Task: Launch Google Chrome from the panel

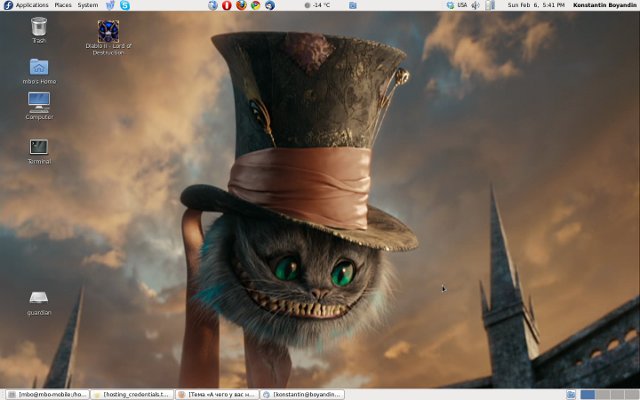Action: click(255, 5)
